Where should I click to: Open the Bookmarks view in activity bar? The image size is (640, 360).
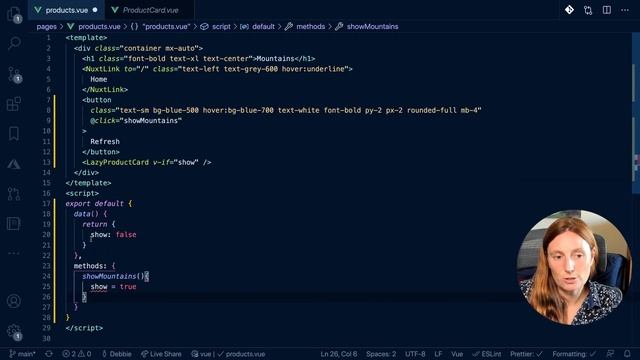point(14,133)
